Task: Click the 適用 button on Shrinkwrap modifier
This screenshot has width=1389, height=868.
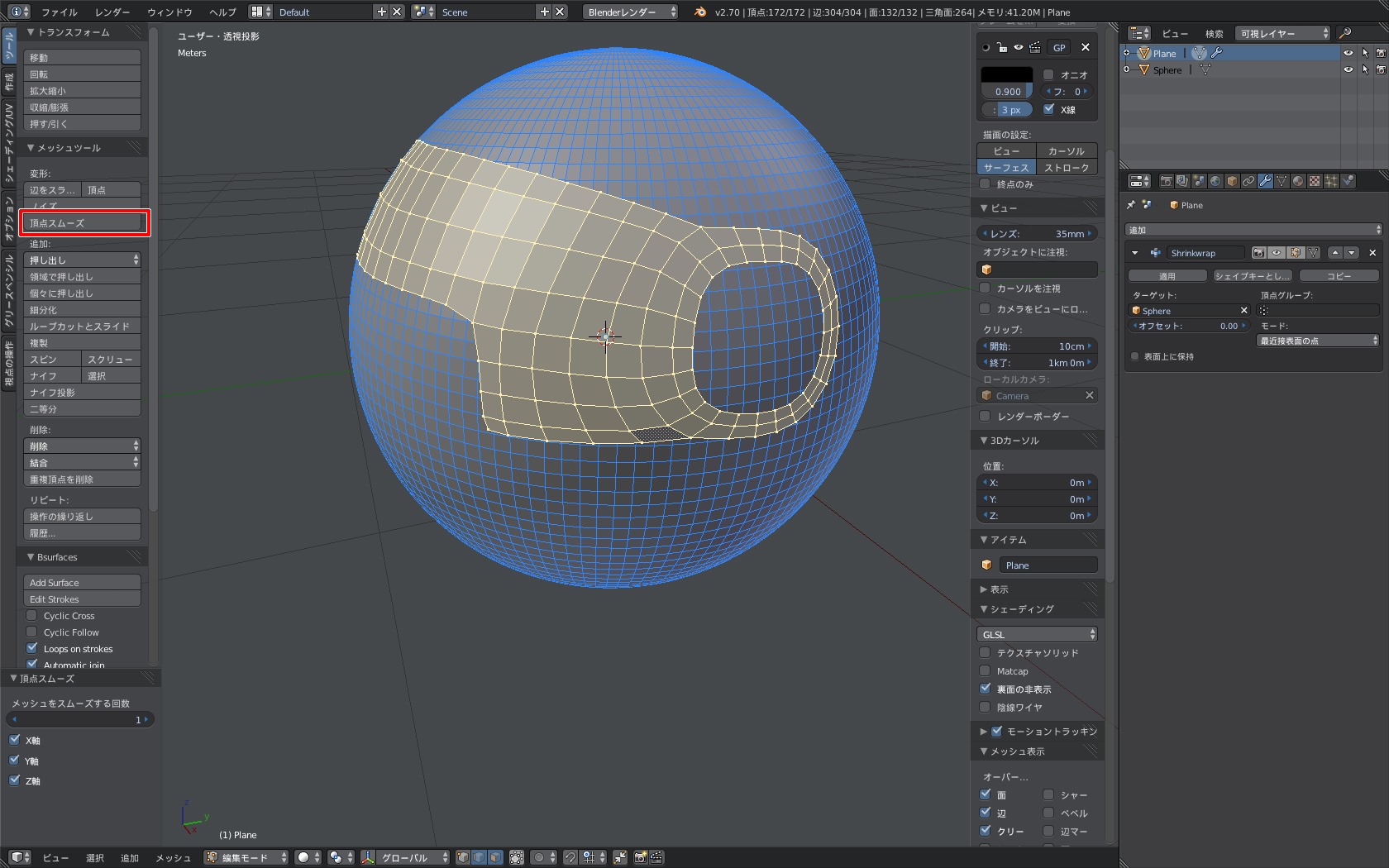Action: [1167, 276]
